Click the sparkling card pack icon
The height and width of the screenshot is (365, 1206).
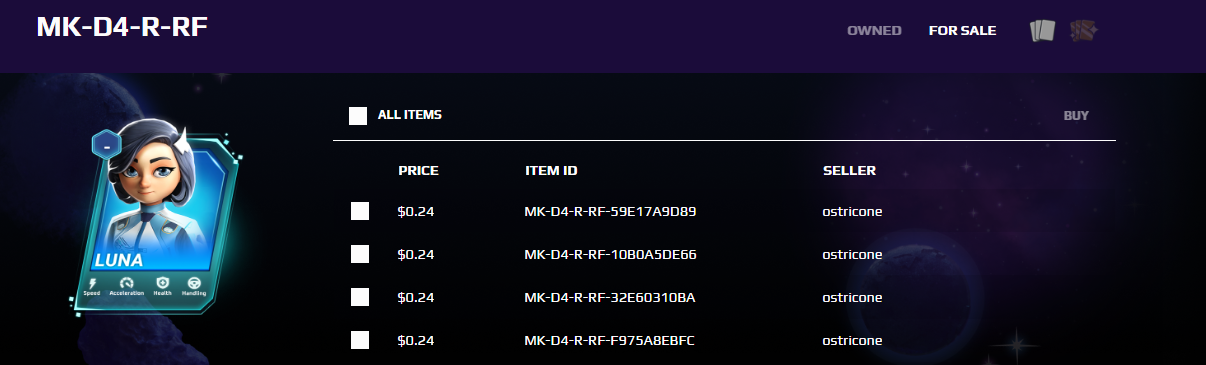[1084, 31]
